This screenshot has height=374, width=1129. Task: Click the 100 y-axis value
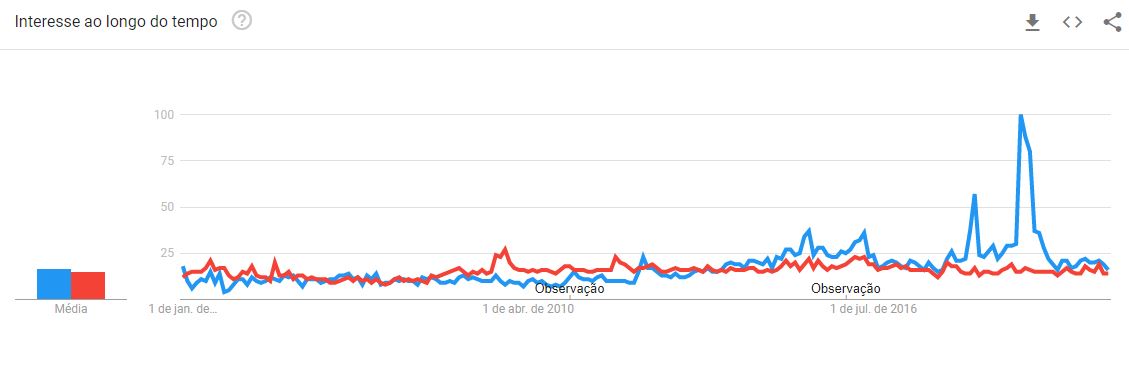click(165, 115)
